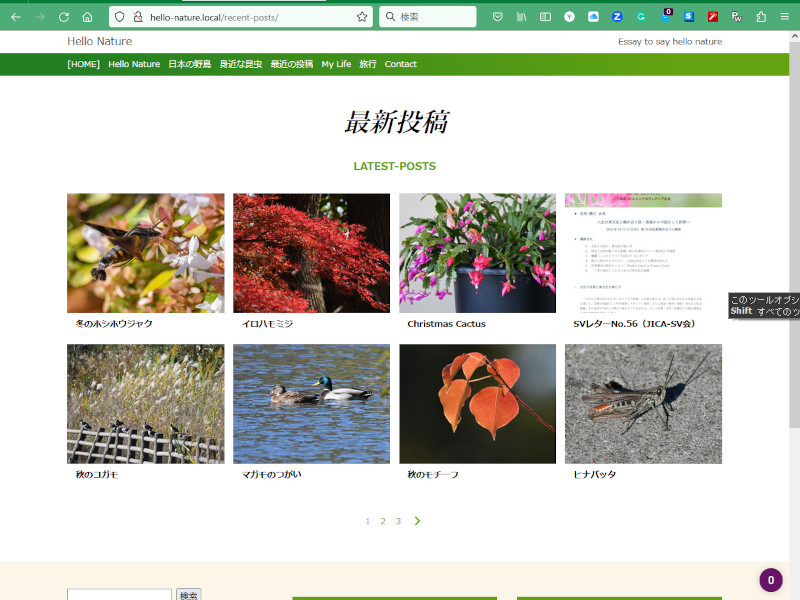Go to next page of posts arrow
Image resolution: width=800 pixels, height=600 pixels.
pos(417,521)
